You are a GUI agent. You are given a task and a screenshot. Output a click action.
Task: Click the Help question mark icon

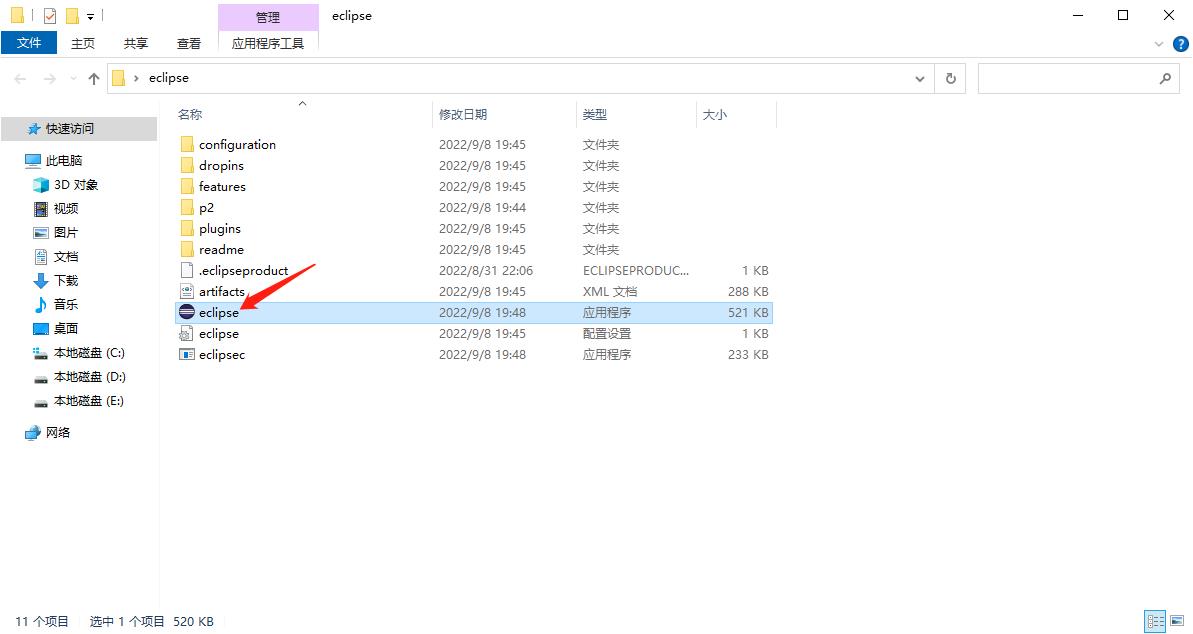pos(1179,43)
